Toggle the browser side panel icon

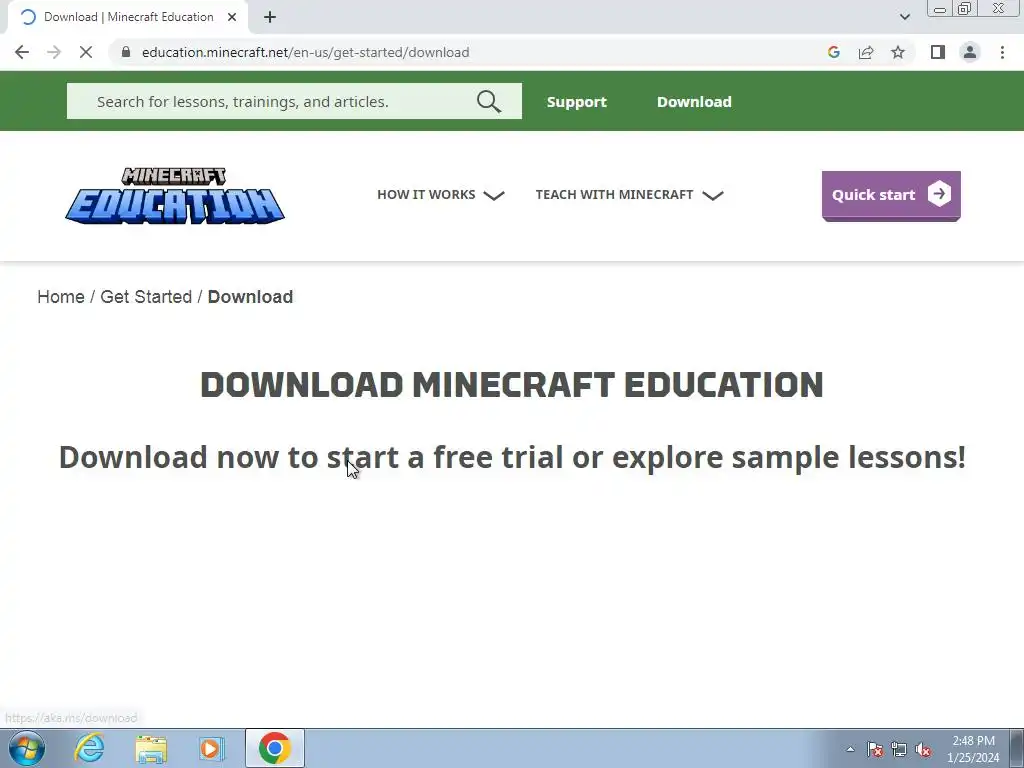938,52
